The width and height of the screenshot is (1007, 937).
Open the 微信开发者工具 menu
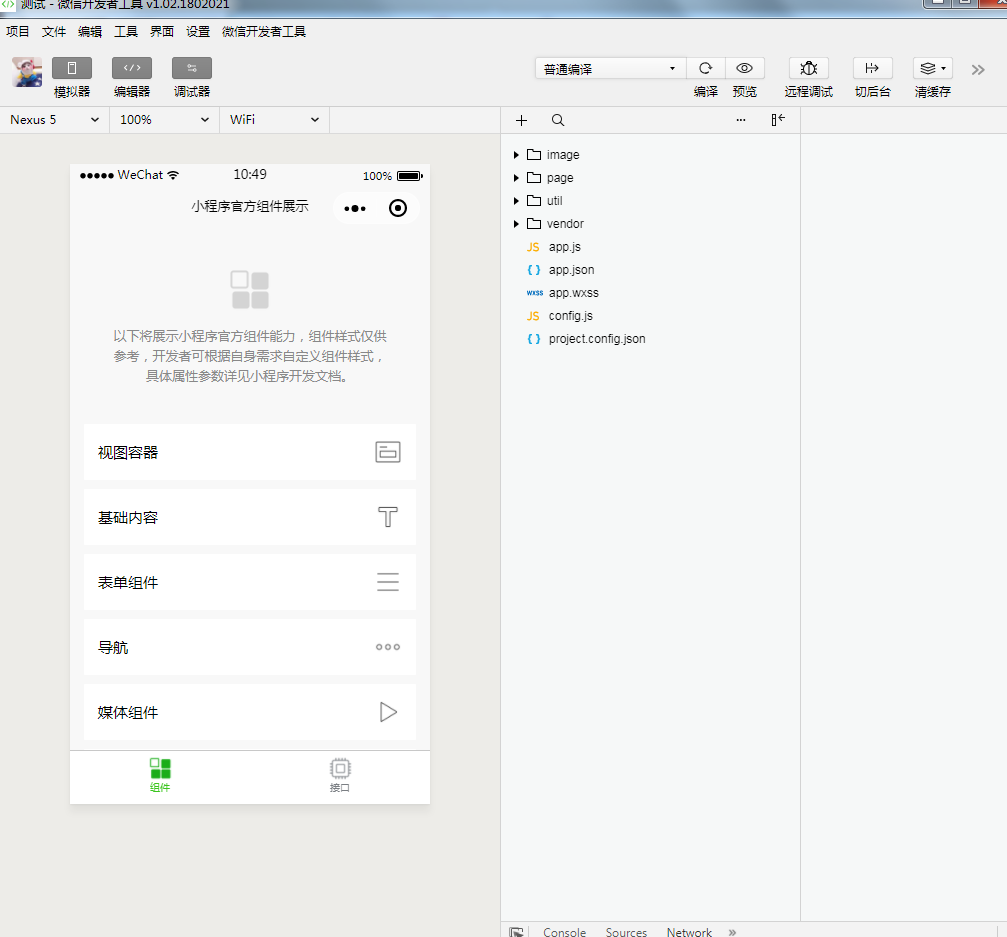pyautogui.click(x=264, y=31)
